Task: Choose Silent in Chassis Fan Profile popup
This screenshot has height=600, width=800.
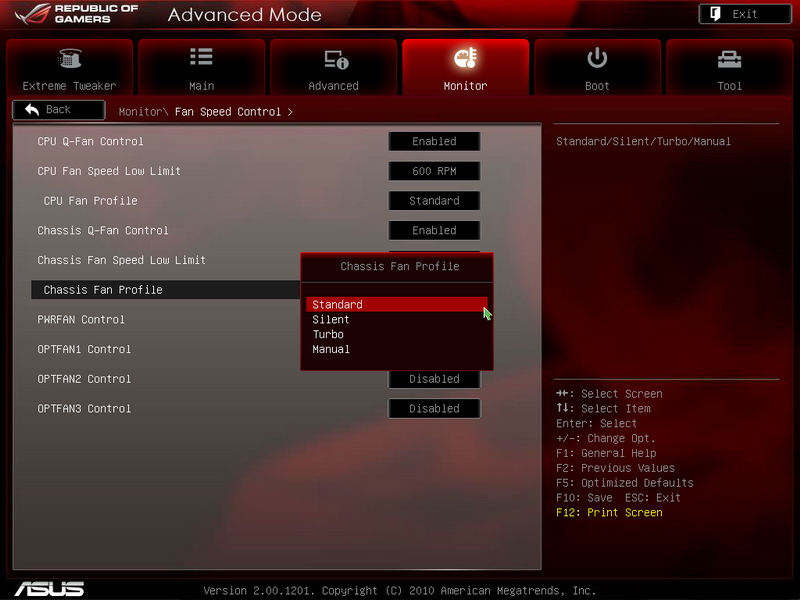Action: (x=331, y=319)
